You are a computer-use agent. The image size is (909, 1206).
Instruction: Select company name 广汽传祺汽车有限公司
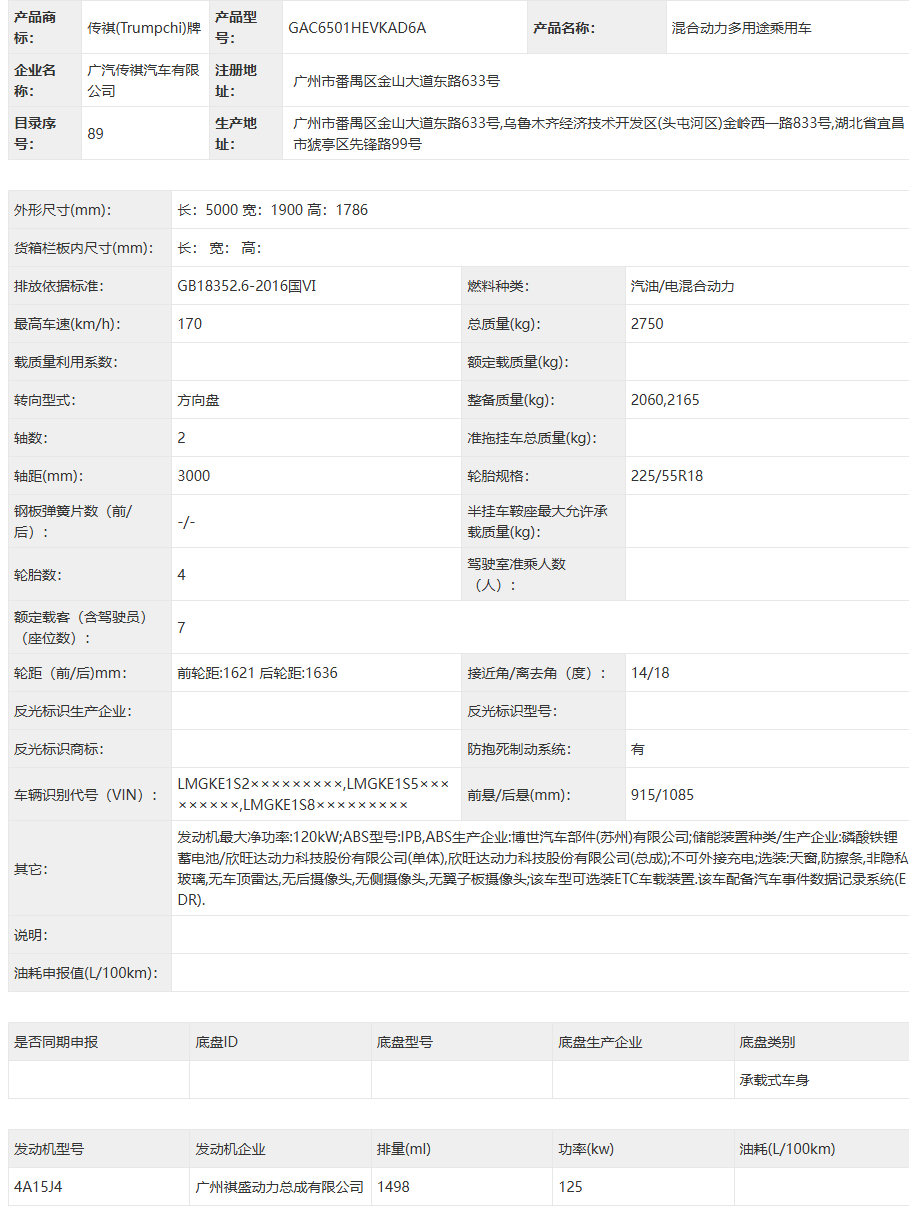[143, 80]
